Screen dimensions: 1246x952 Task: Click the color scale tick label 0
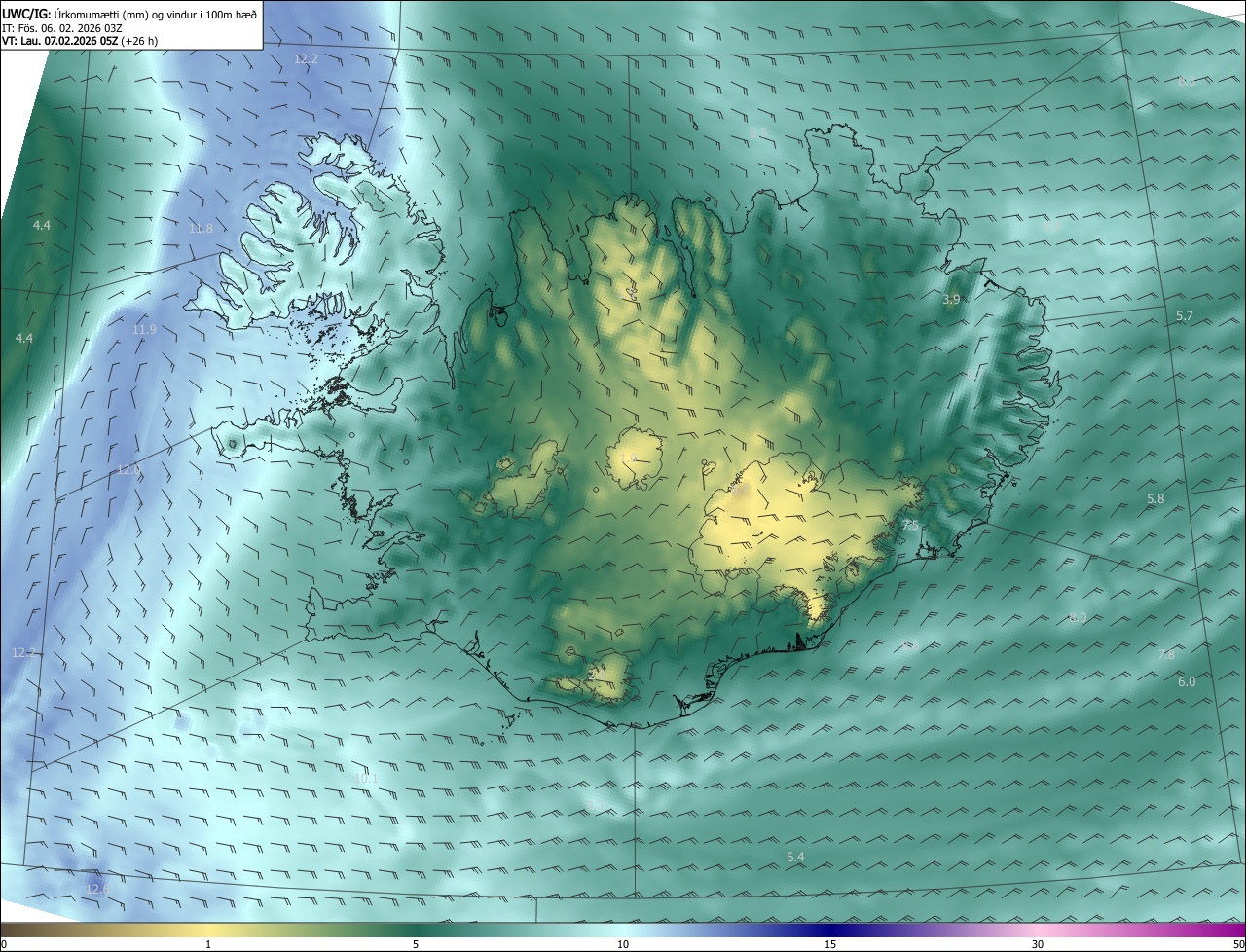[4, 944]
